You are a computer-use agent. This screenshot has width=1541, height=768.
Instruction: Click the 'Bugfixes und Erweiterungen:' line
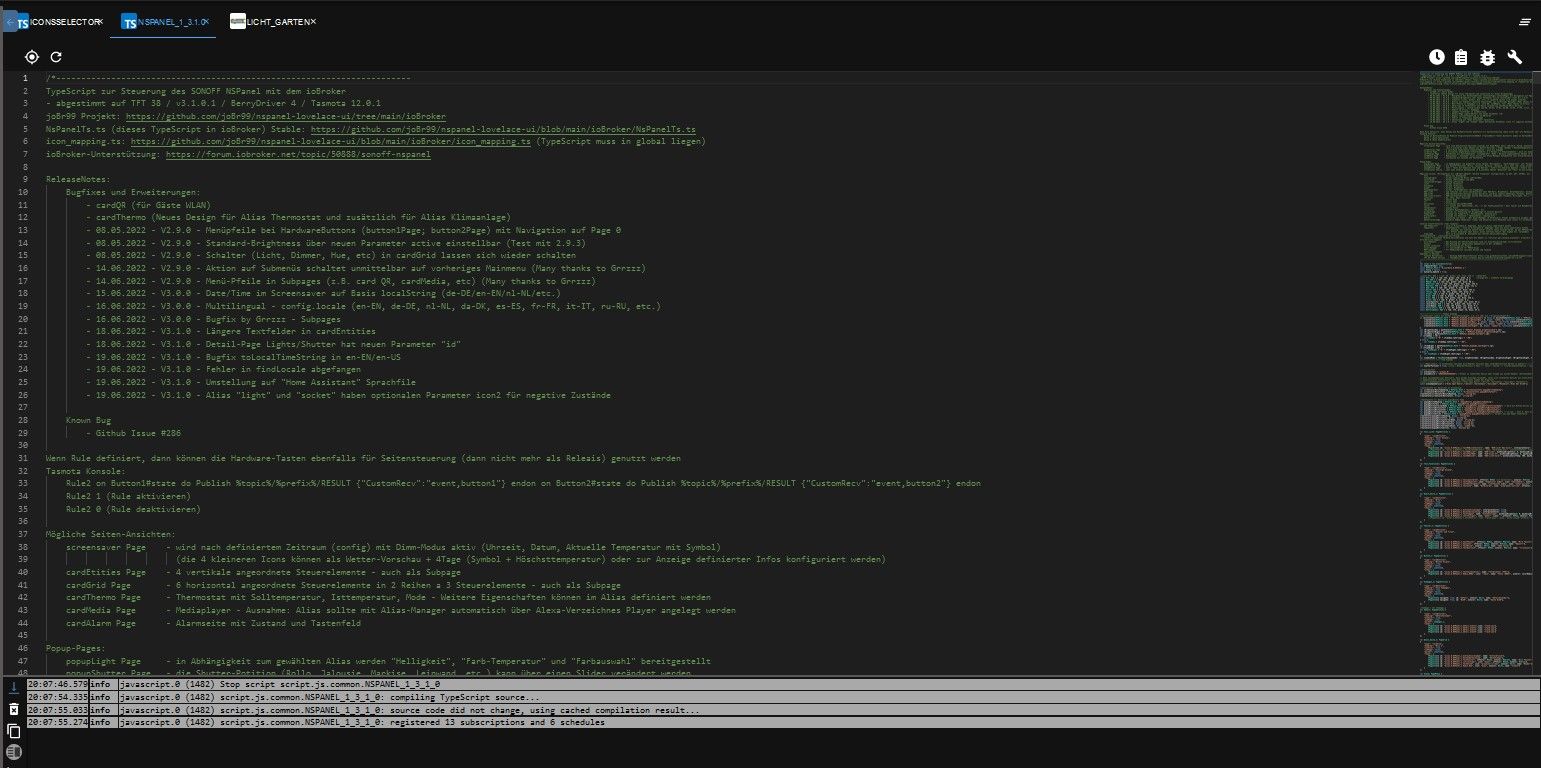(x=133, y=192)
